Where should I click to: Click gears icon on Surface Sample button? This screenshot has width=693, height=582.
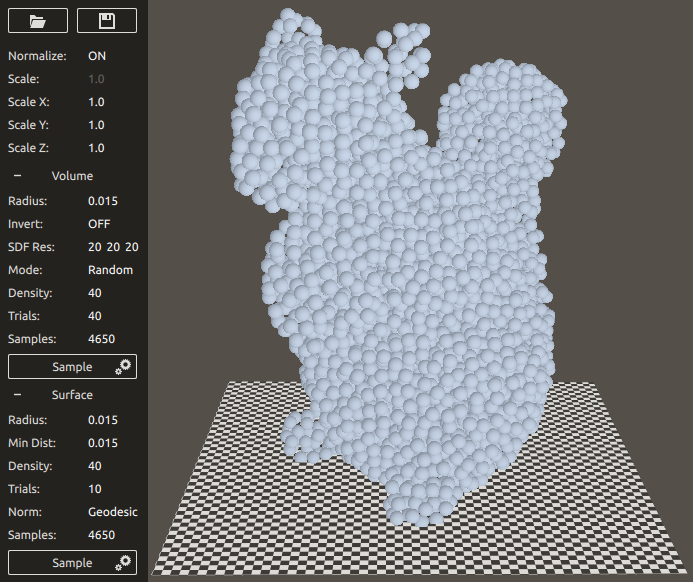(x=123, y=563)
